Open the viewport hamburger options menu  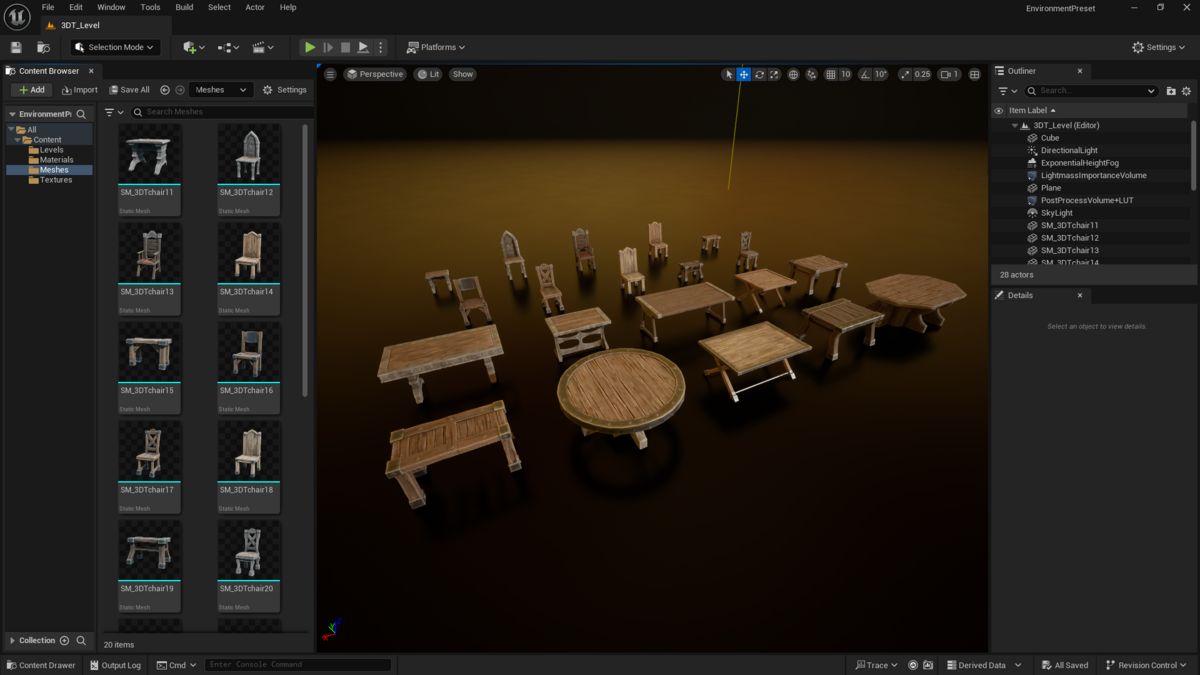pyautogui.click(x=330, y=74)
